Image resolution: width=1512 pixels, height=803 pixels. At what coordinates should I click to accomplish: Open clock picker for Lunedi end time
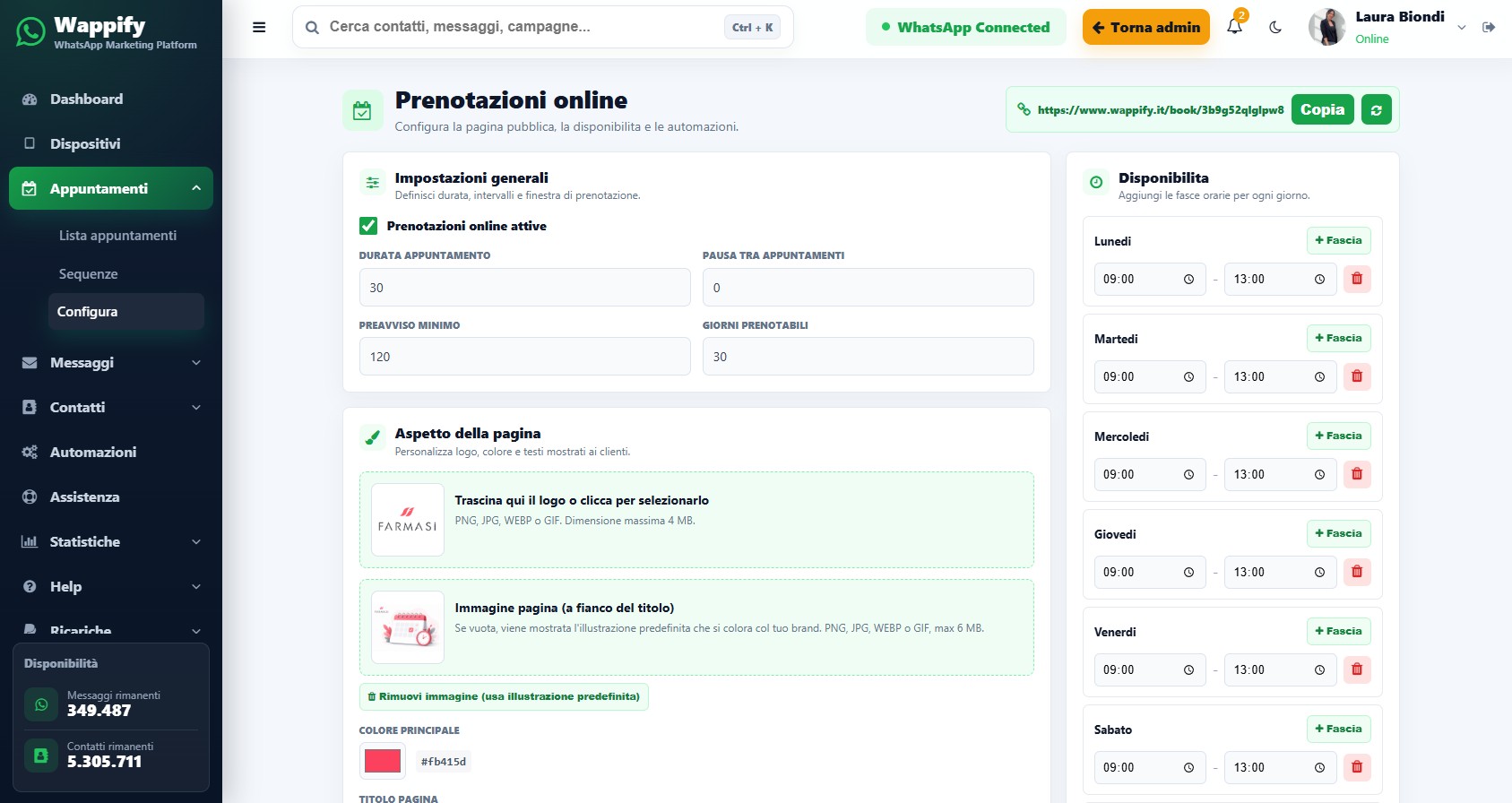(1319, 280)
